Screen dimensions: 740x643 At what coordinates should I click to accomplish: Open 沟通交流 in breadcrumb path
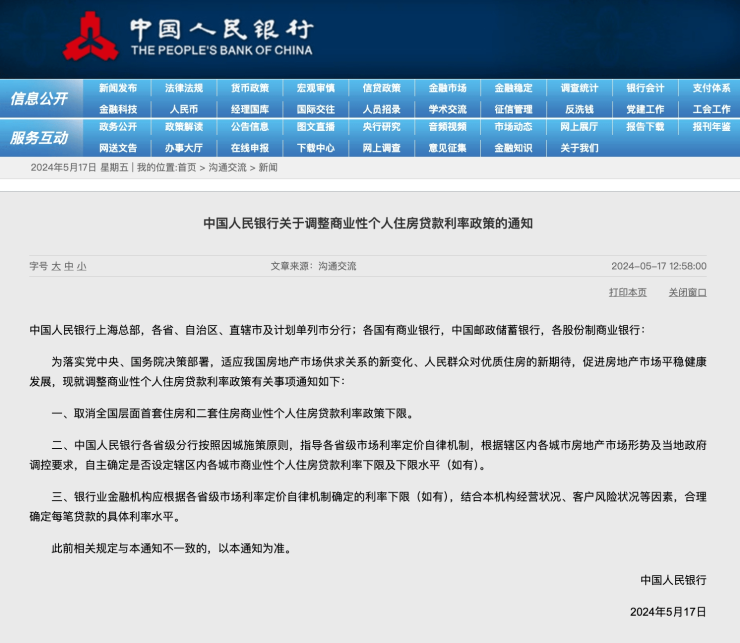[x=227, y=168]
